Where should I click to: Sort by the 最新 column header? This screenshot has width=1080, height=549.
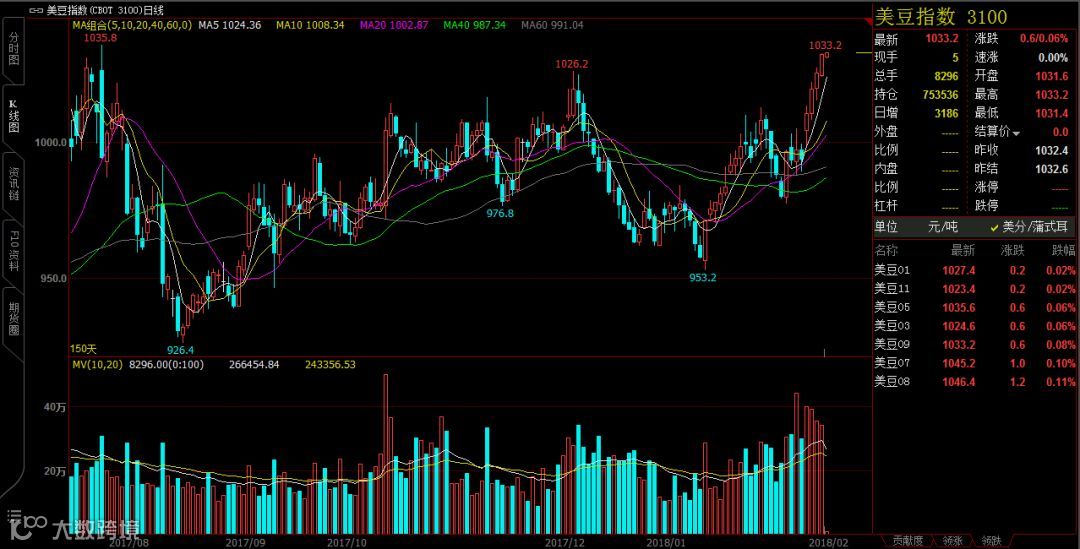(963, 251)
